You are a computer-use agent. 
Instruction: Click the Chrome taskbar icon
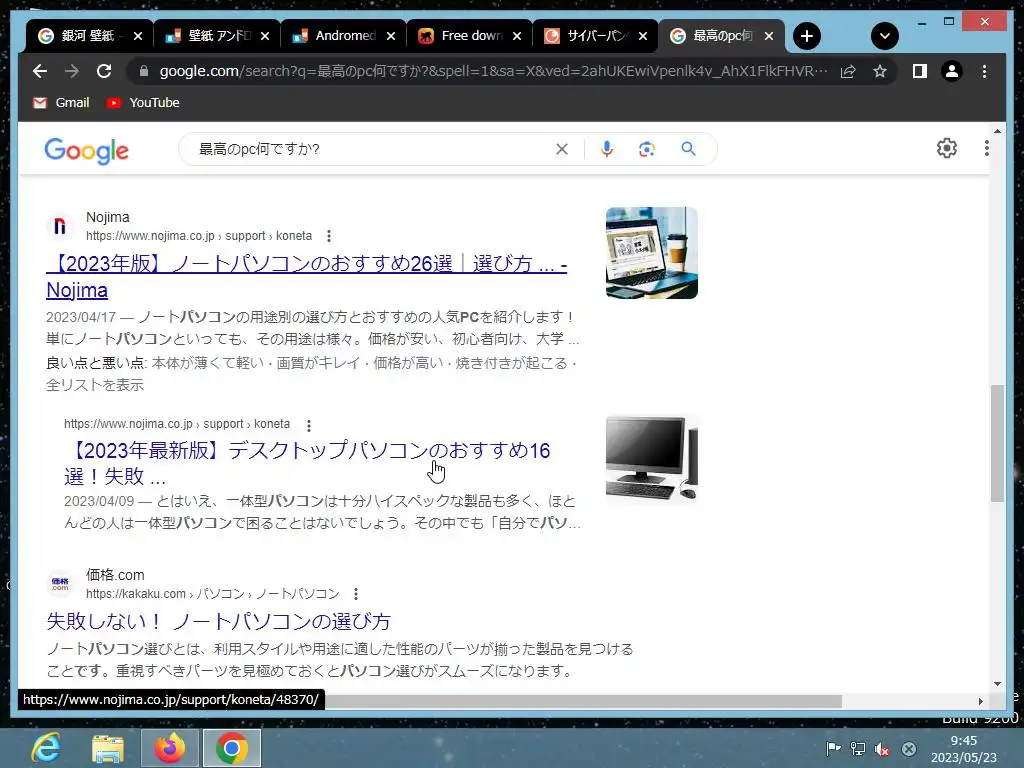[x=232, y=748]
